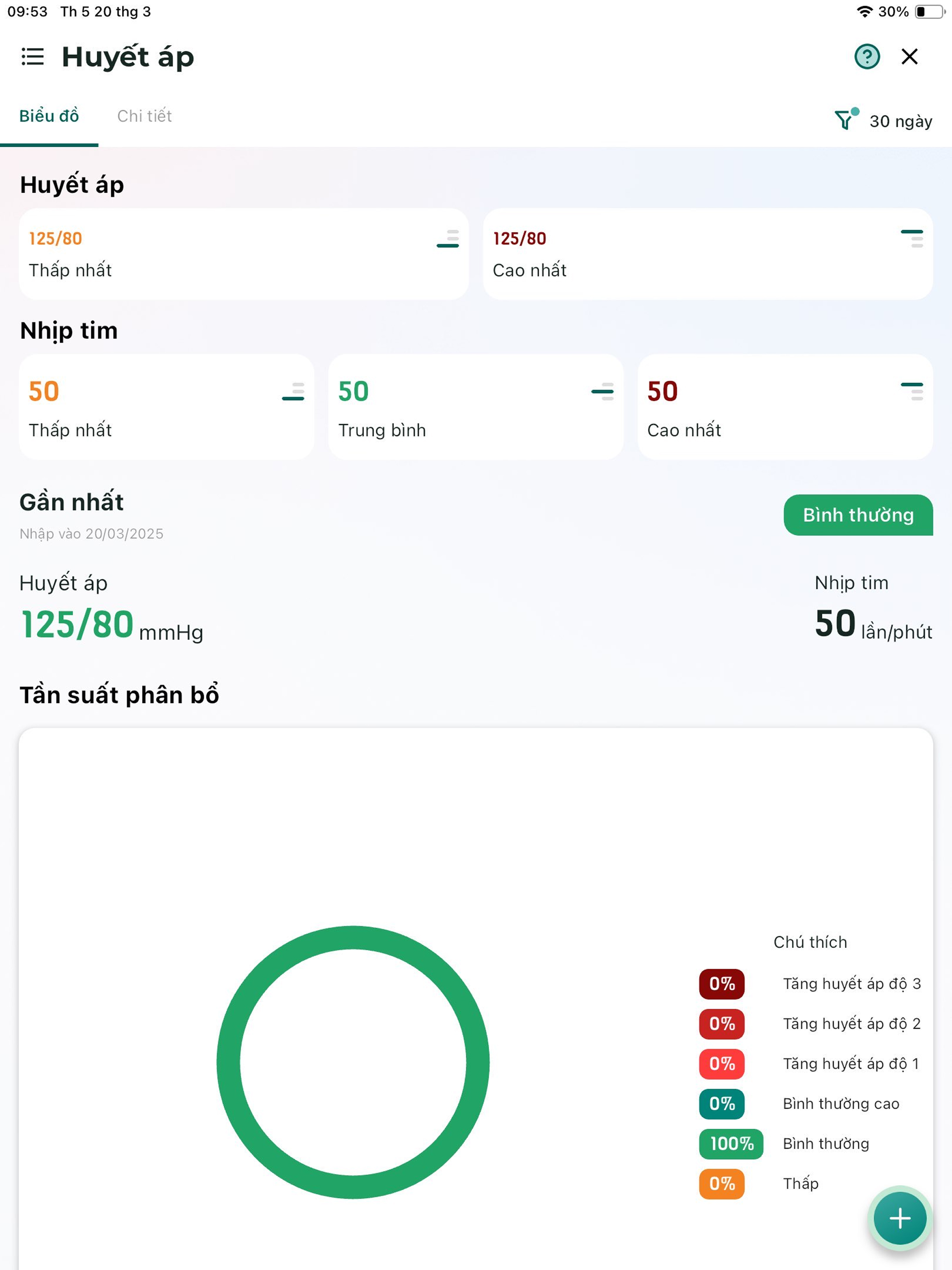
Task: Open the hamburger list menu icon
Action: [32, 57]
